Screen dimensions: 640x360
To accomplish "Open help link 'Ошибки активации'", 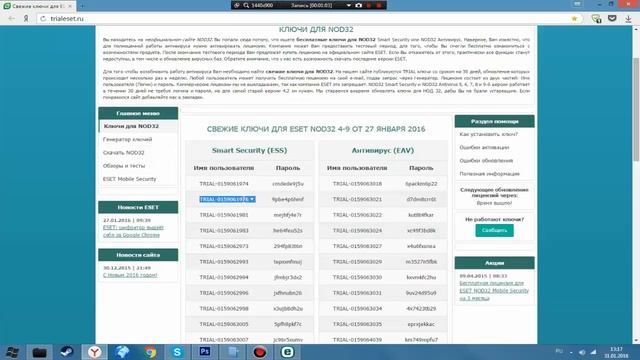I will coord(484,147).
